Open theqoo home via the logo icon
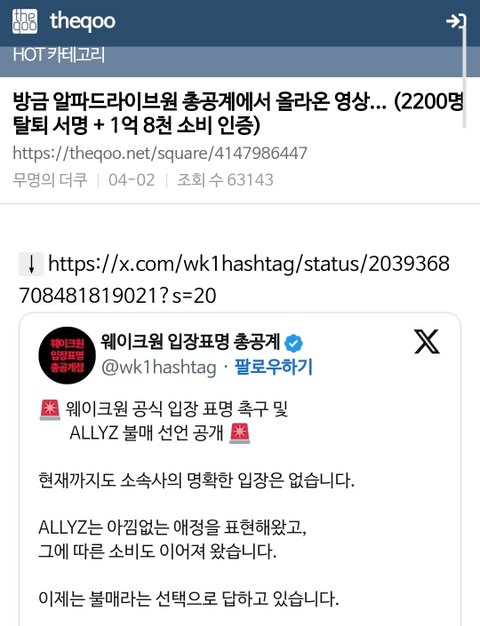Viewport: 480px width, 626px height. 25,21
